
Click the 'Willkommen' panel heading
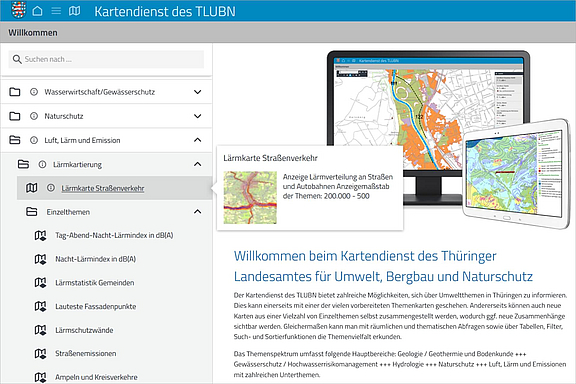click(x=33, y=33)
